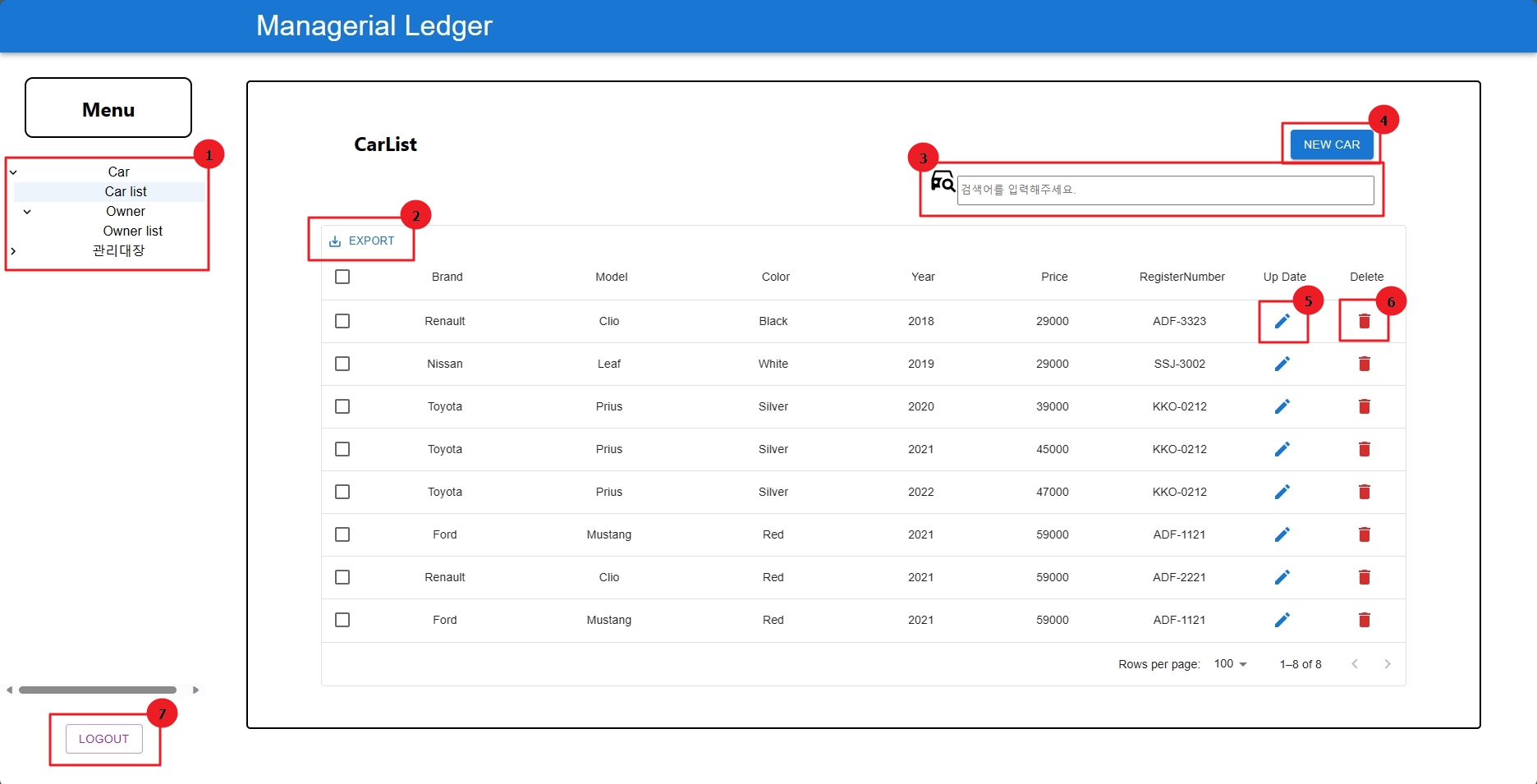The image size is (1537, 784).
Task: Click the Year column header
Action: tap(924, 277)
